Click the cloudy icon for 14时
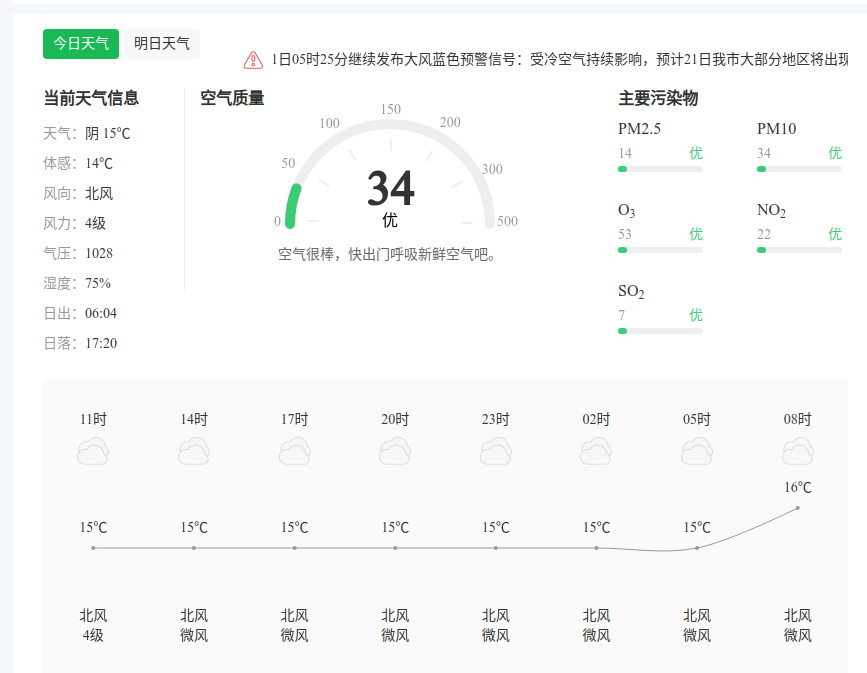Screen dimensions: 867x673 pyautogui.click(x=194, y=452)
